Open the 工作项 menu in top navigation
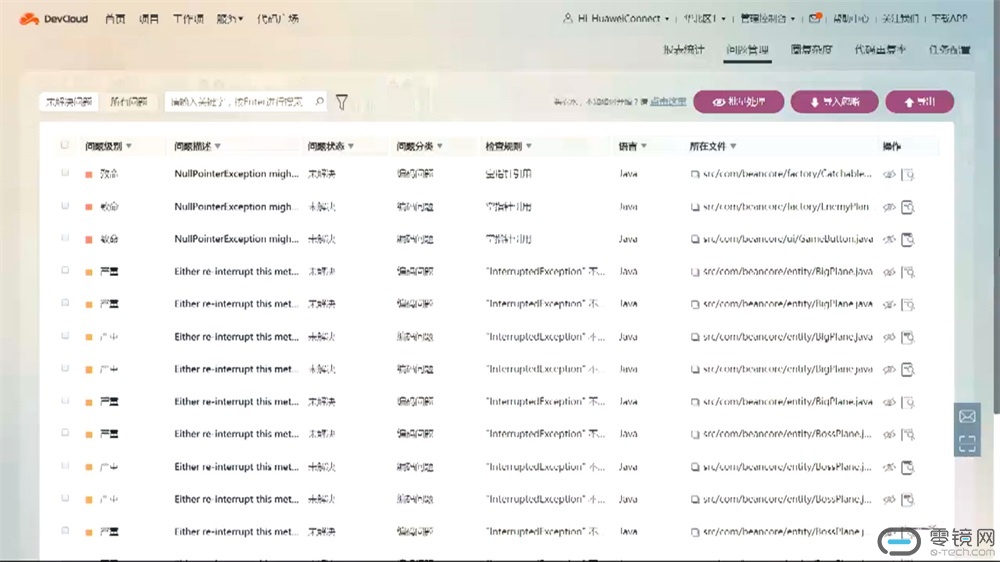Viewport: 1000px width, 562px height. [187, 18]
